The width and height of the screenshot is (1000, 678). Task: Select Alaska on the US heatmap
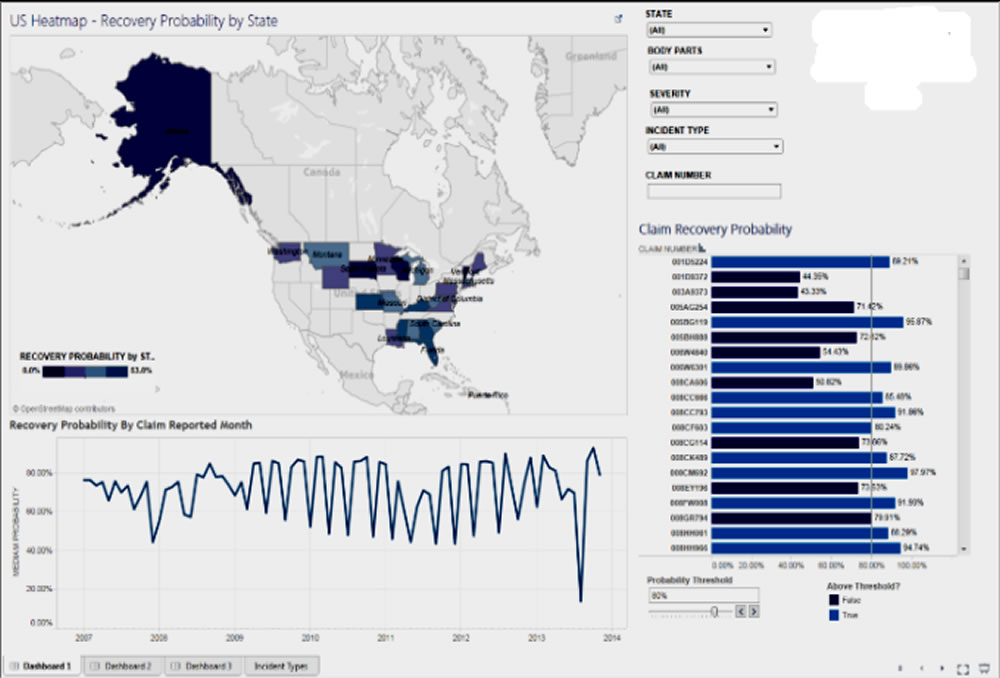tap(175, 125)
